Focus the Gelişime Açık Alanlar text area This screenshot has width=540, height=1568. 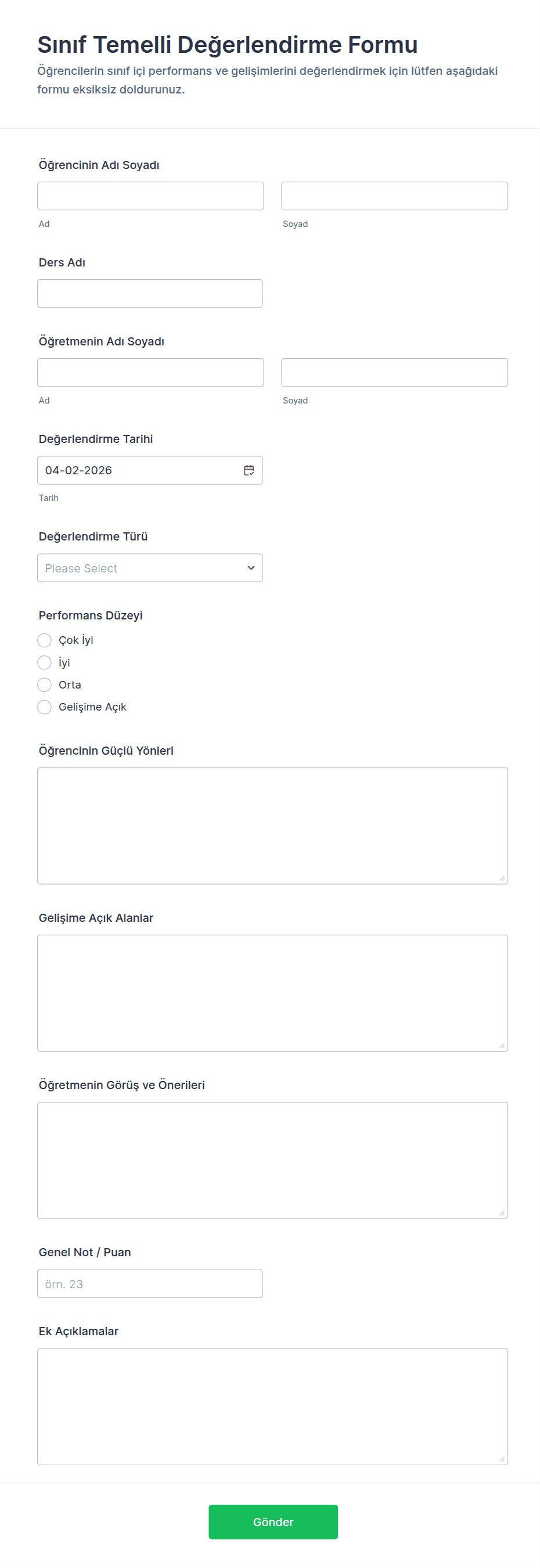(272, 993)
